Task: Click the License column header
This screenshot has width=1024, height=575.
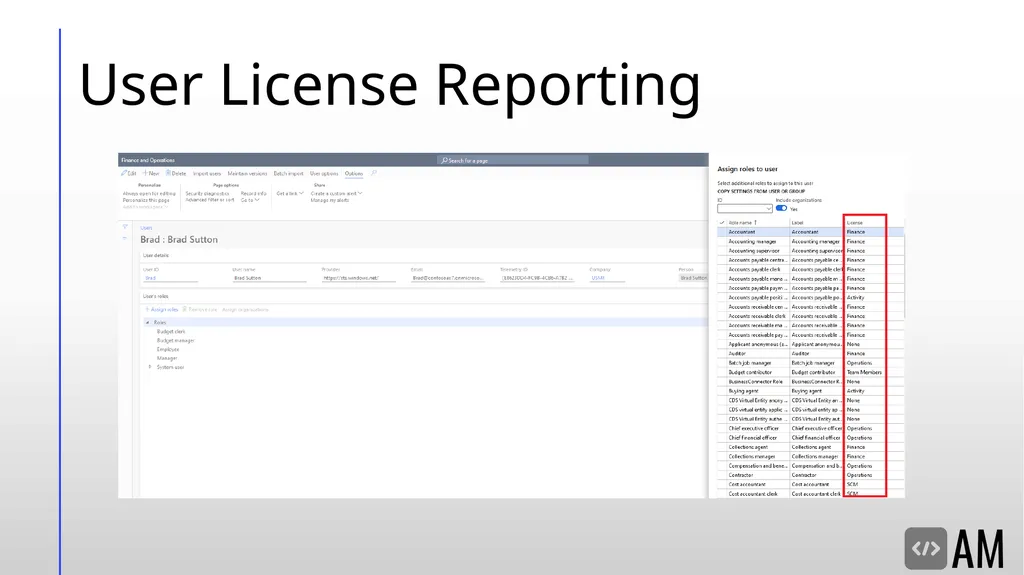Action: pyautogui.click(x=855, y=223)
